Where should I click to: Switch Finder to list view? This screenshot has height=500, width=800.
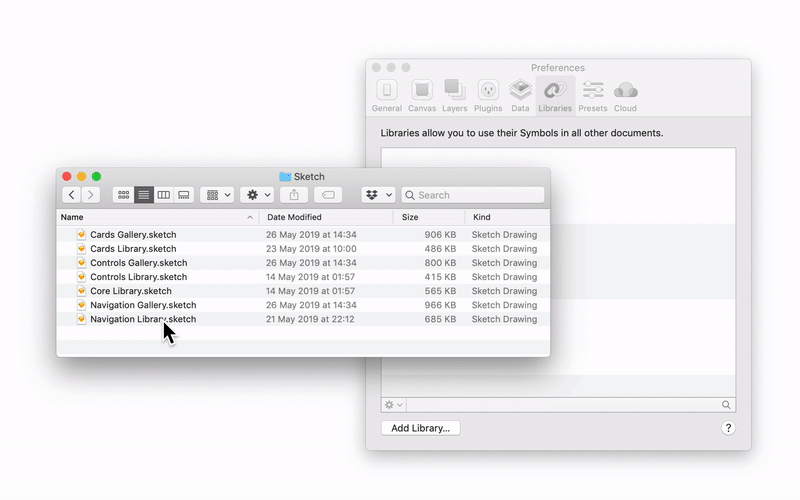(x=143, y=195)
